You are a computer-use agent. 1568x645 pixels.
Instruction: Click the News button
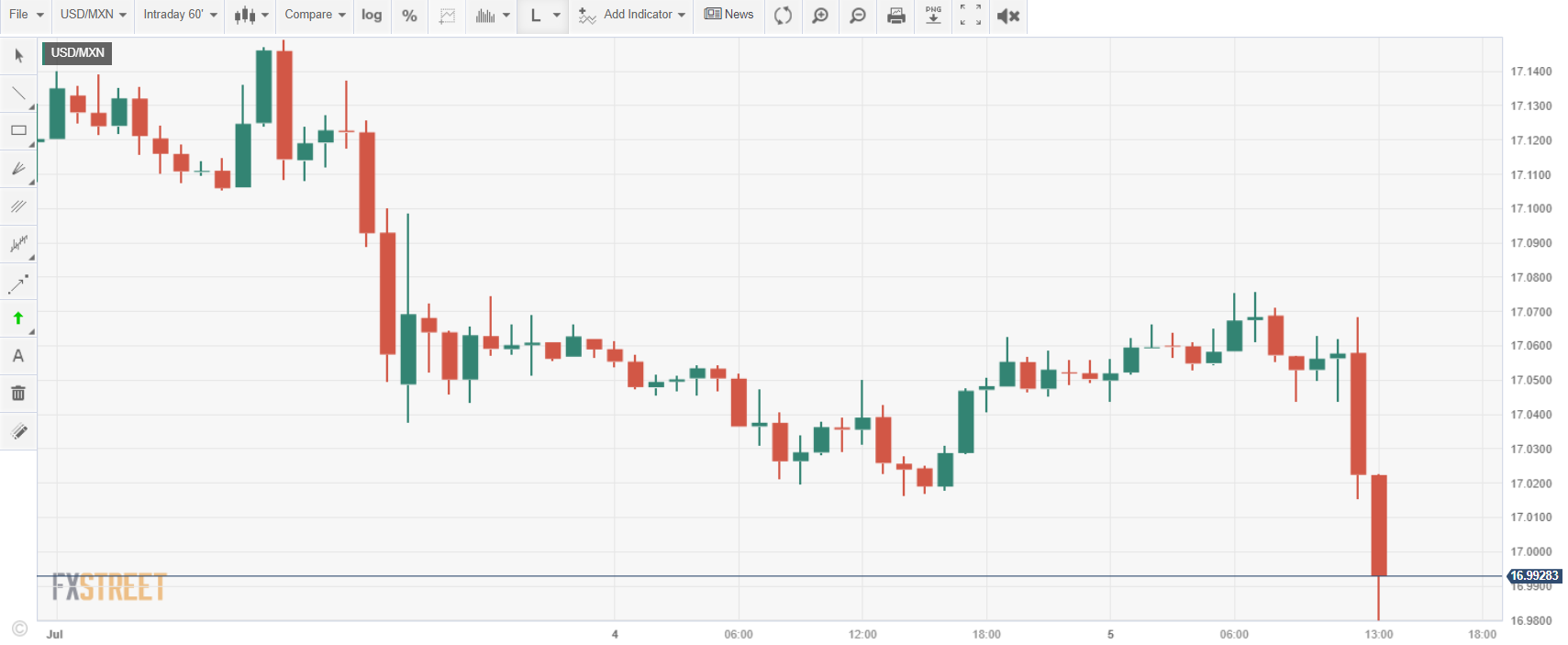click(729, 15)
